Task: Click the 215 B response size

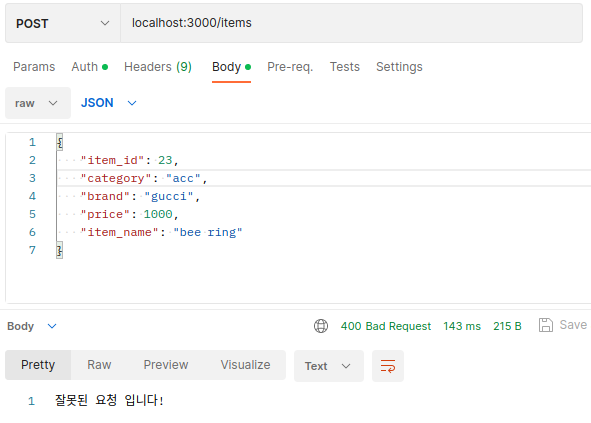Action: point(507,326)
